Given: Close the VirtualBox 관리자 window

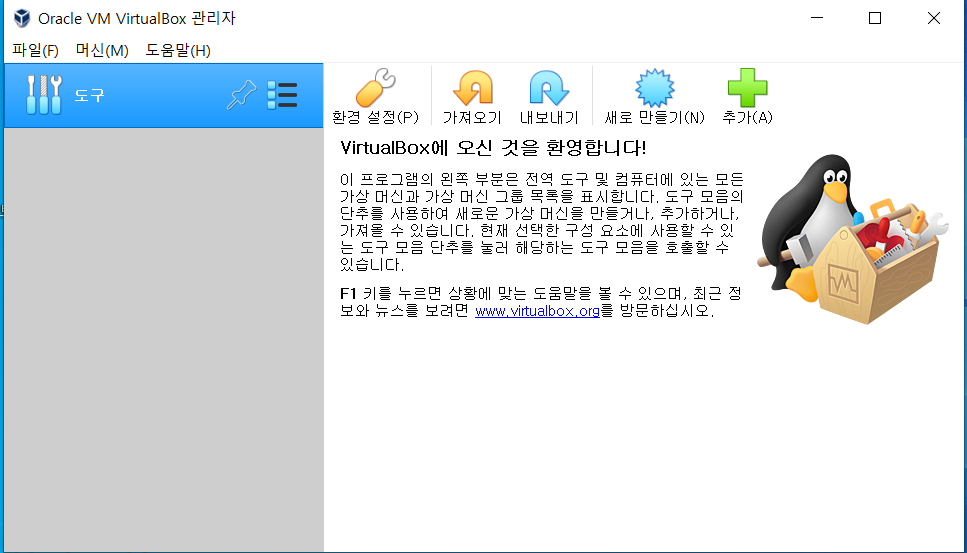Looking at the screenshot, I should tap(934, 18).
